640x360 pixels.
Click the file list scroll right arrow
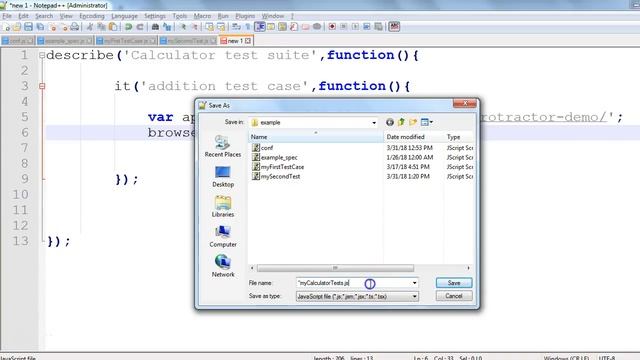pyautogui.click(x=468, y=268)
